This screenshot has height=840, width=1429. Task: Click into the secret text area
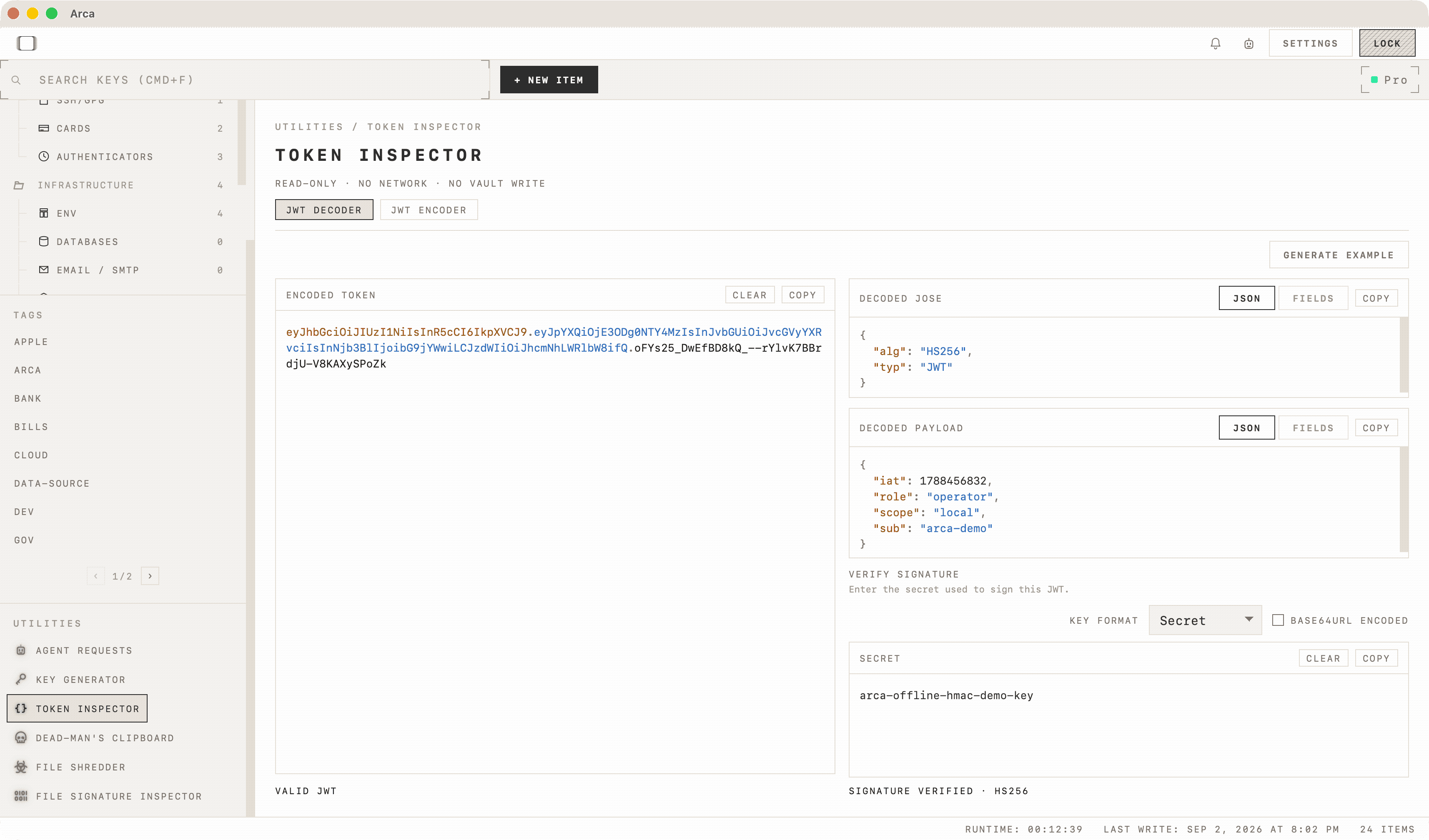[x=1128, y=725]
